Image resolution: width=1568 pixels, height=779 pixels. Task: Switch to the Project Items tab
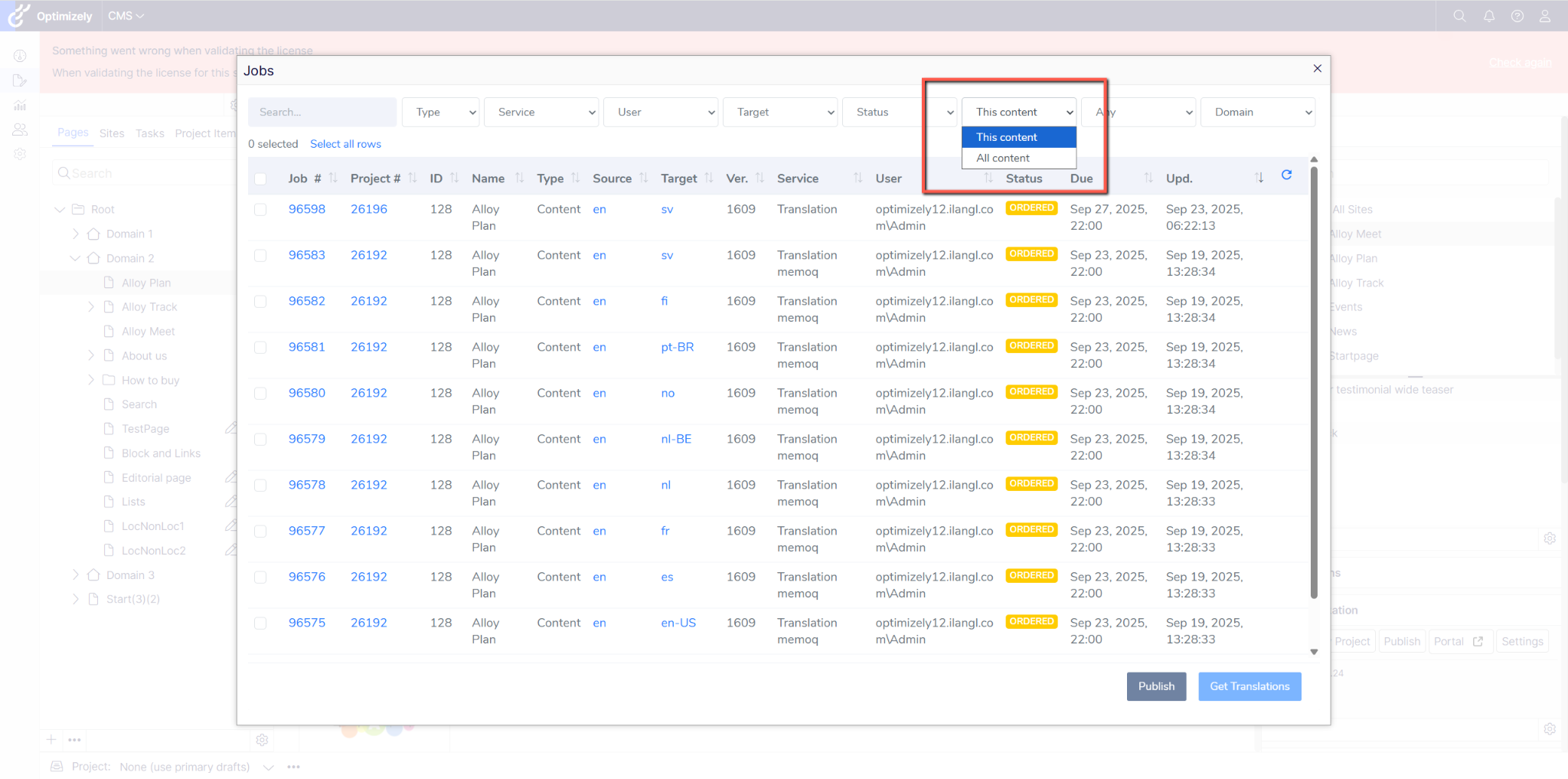click(x=205, y=133)
